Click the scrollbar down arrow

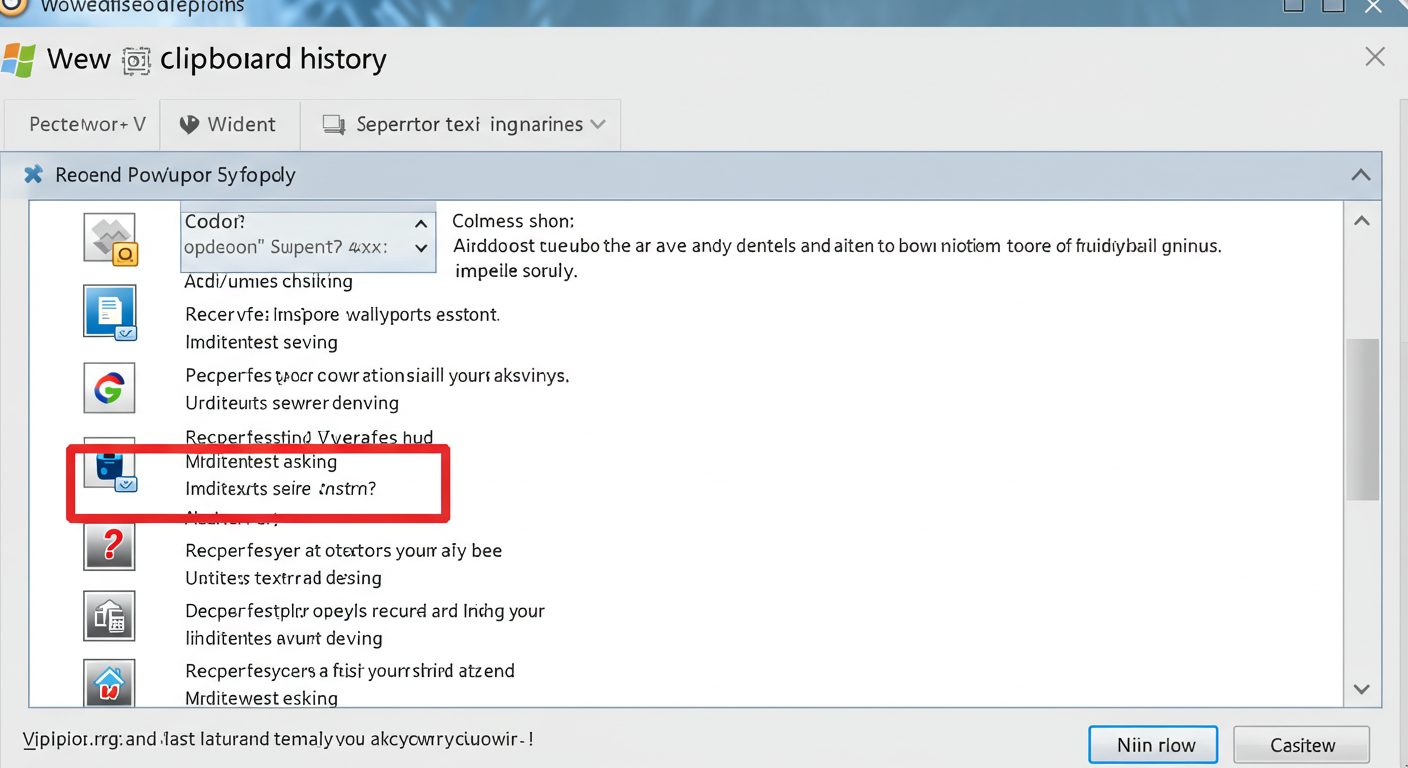point(1362,688)
